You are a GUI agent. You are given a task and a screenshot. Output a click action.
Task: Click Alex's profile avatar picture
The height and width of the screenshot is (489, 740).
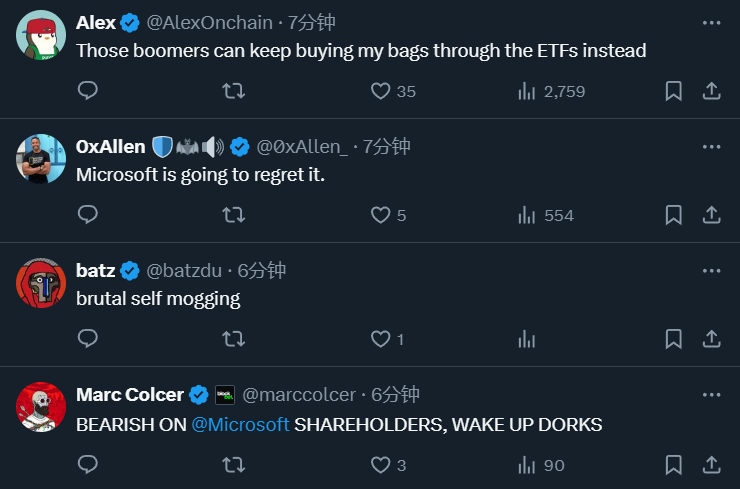click(41, 35)
